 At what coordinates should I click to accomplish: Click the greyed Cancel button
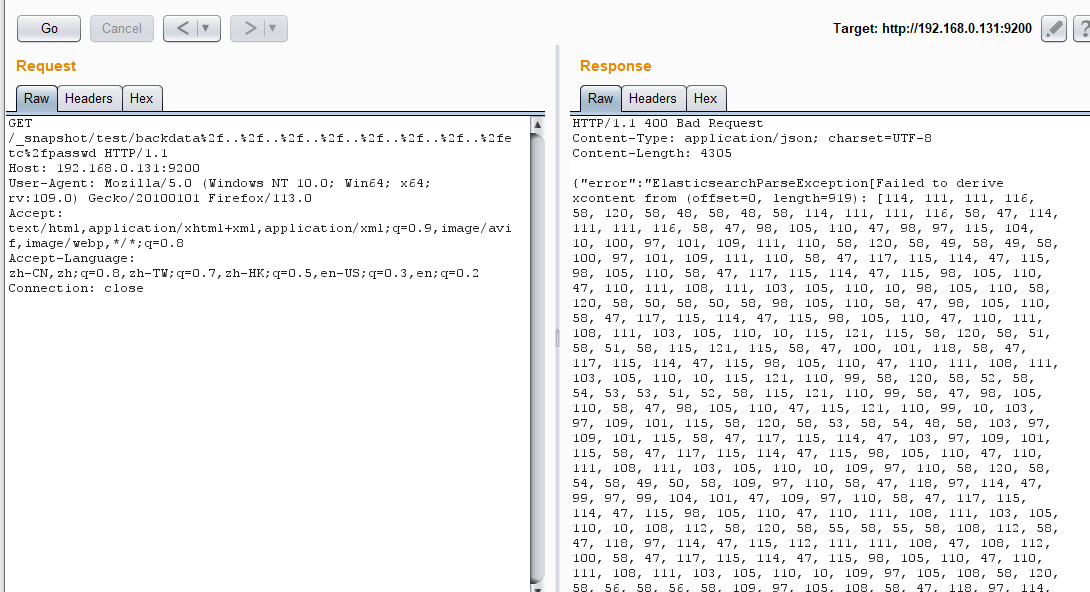click(x=122, y=28)
